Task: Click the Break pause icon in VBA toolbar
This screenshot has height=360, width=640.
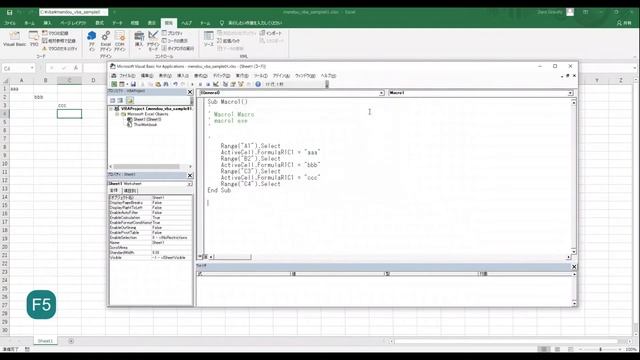Action: point(200,84)
